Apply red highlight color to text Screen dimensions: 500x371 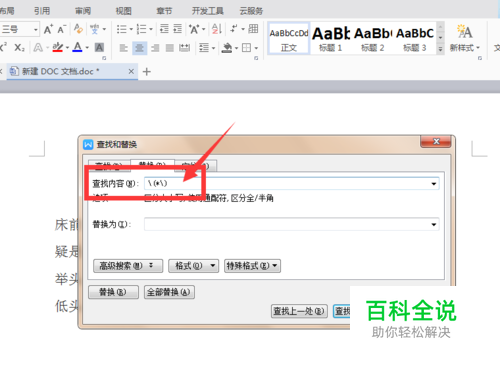(x=58, y=47)
